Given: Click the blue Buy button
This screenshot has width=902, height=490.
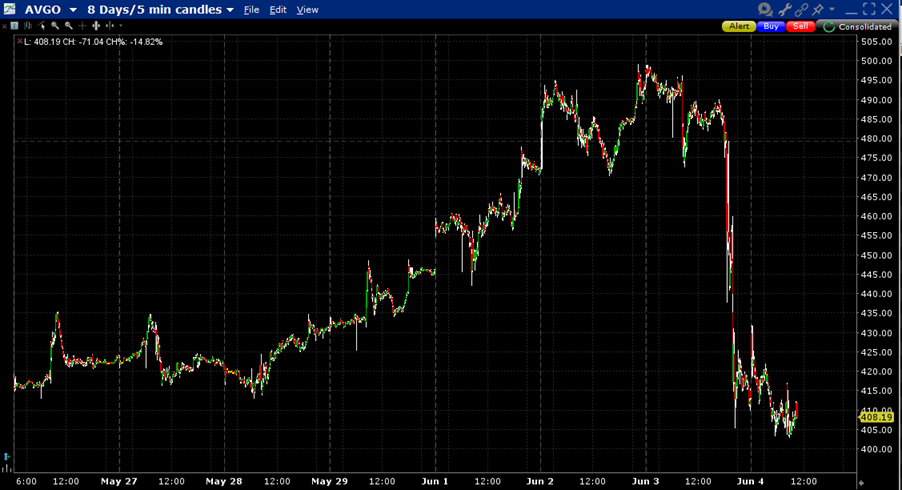Looking at the screenshot, I should 771,26.
